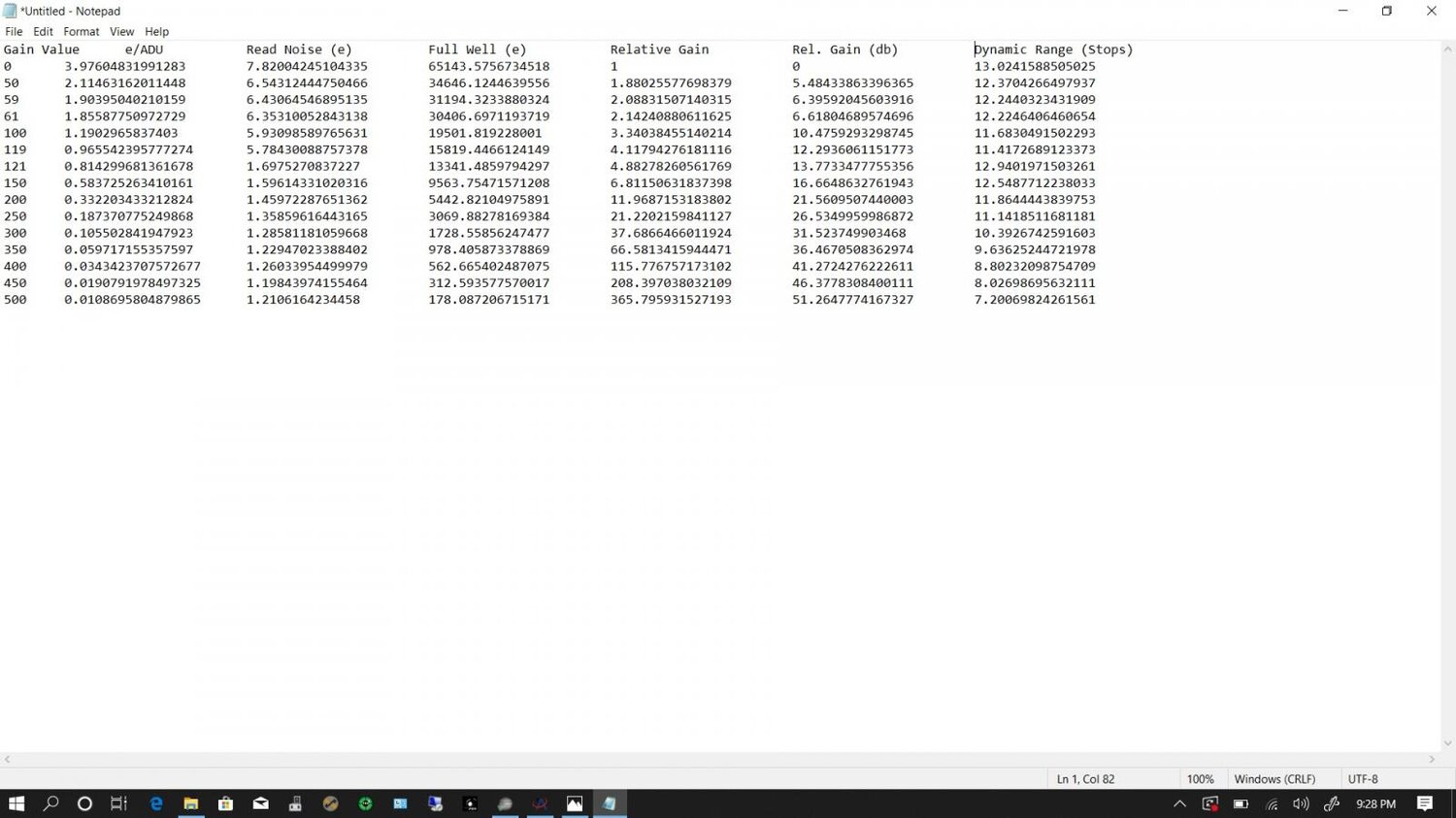Click the value 10.4759293298745
This screenshot has width=1456, height=818.
pyautogui.click(x=853, y=133)
